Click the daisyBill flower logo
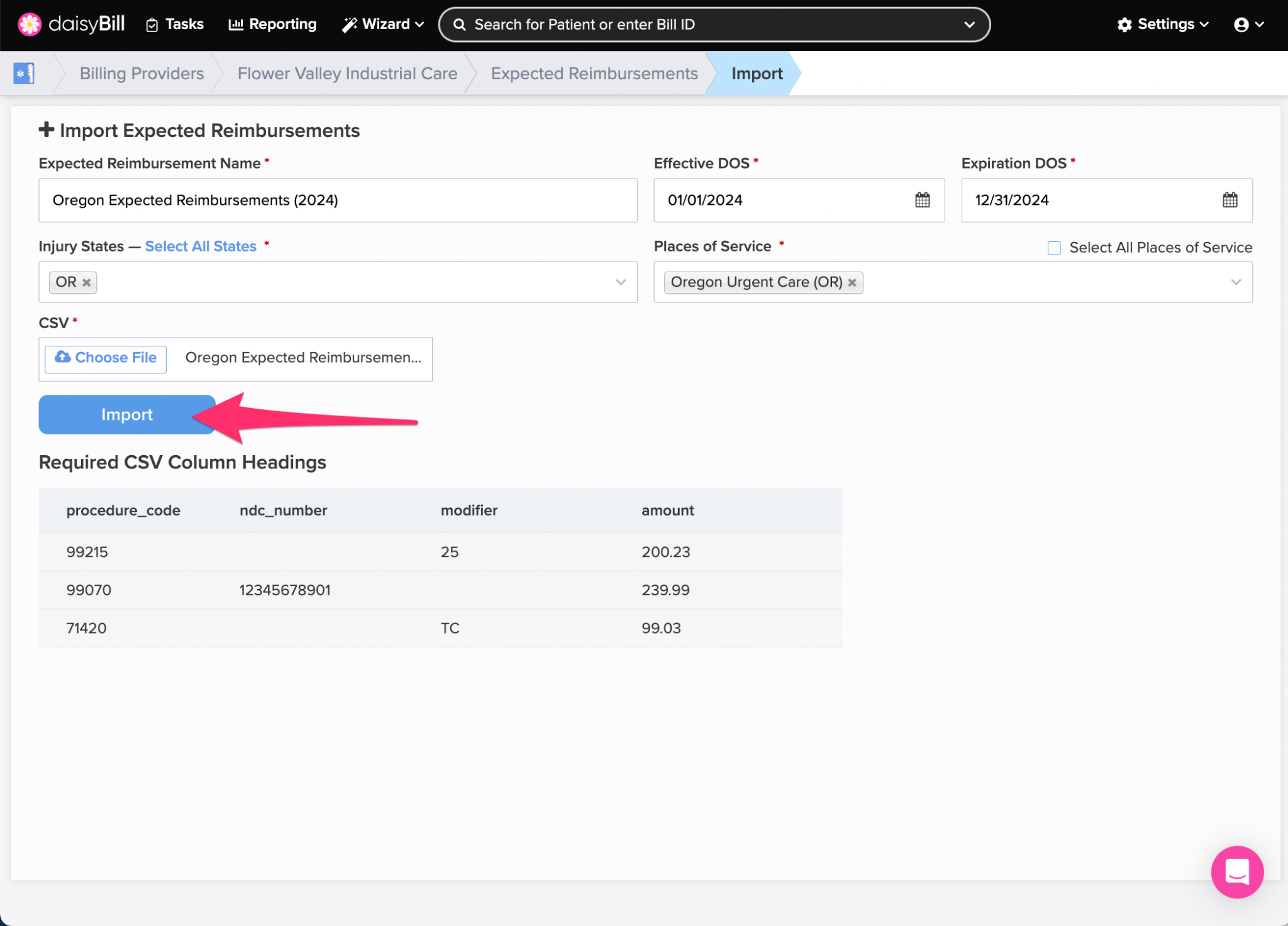The width and height of the screenshot is (1288, 926). click(x=29, y=24)
